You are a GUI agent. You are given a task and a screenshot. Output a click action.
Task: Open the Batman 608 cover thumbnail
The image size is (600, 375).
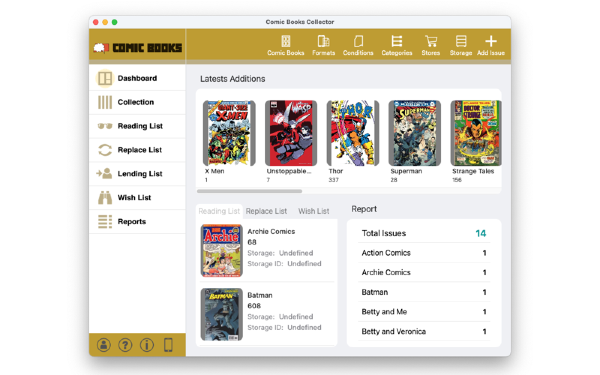(222, 314)
